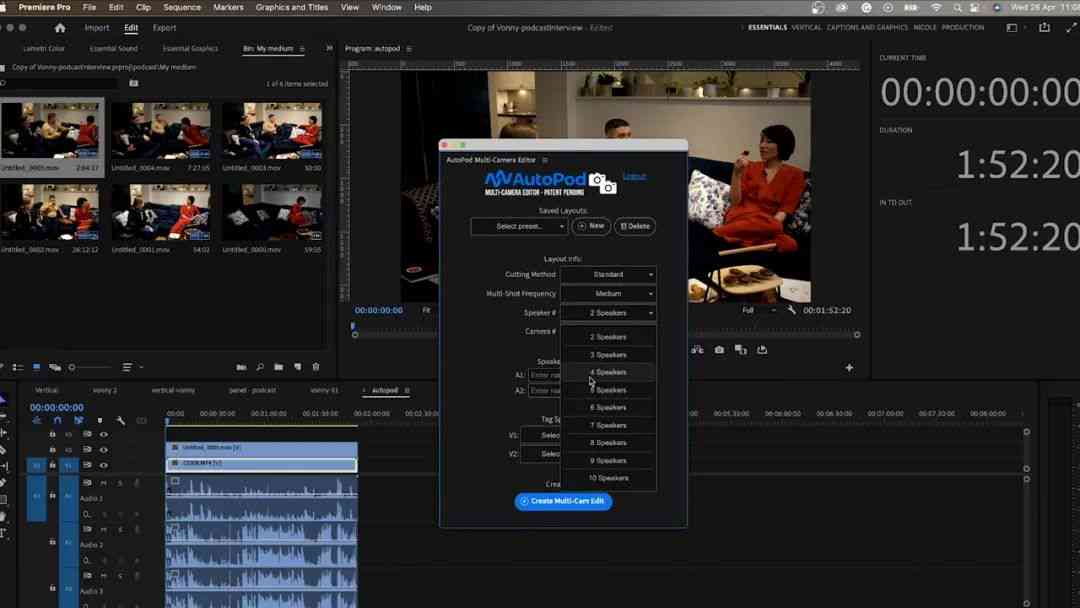This screenshot has height=608, width=1080.
Task: Toggle Linked Selection in timeline
Action: tap(79, 420)
